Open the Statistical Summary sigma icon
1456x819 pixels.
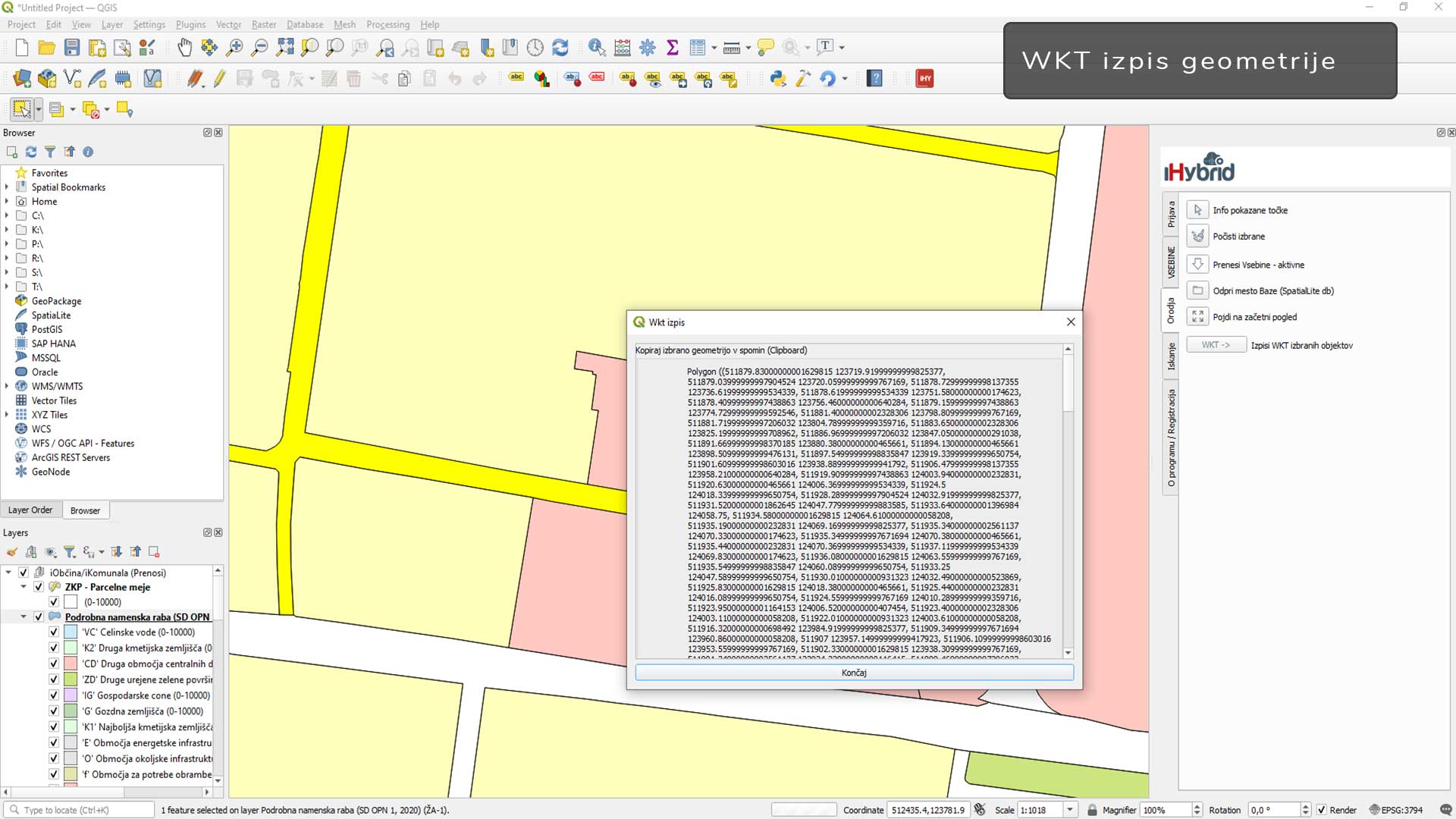pyautogui.click(x=672, y=48)
